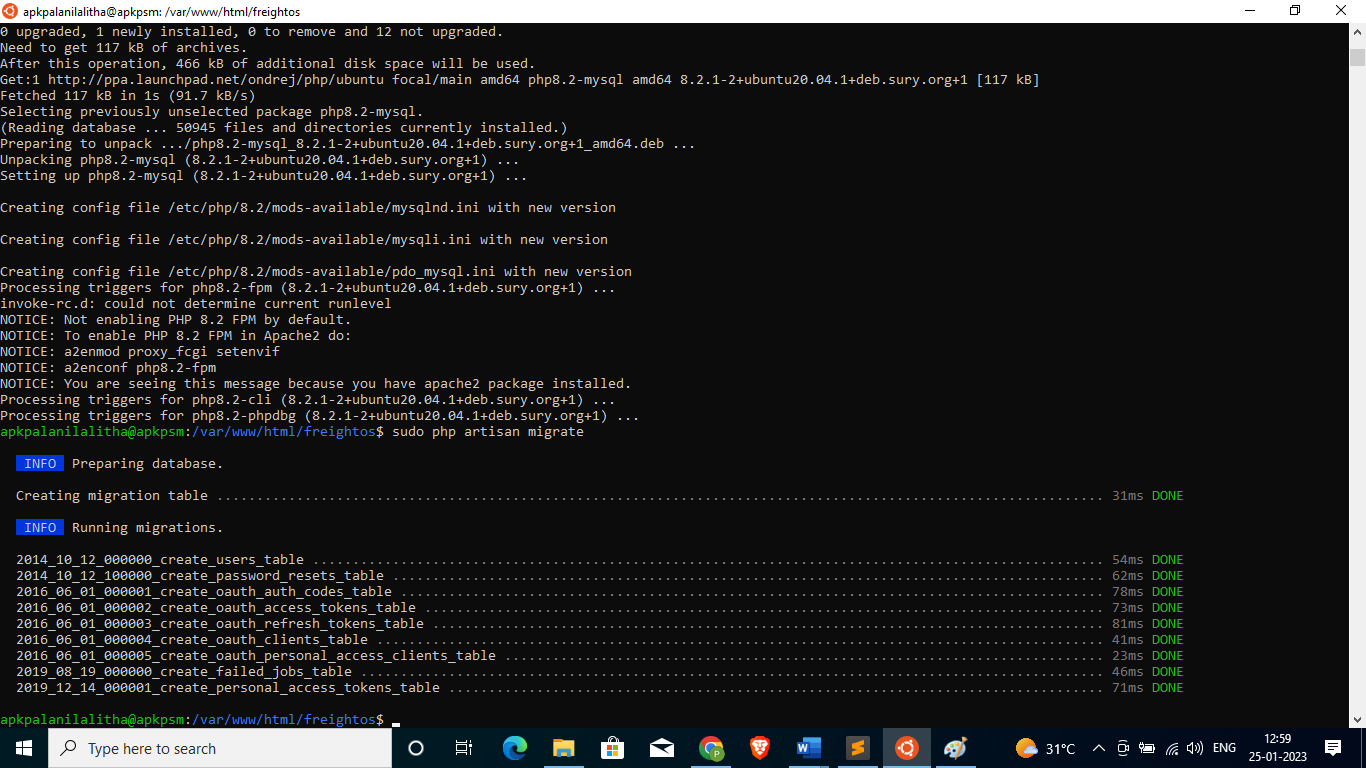The width and height of the screenshot is (1366, 768).
Task: Type in the taskbar search box
Action: click(220, 748)
